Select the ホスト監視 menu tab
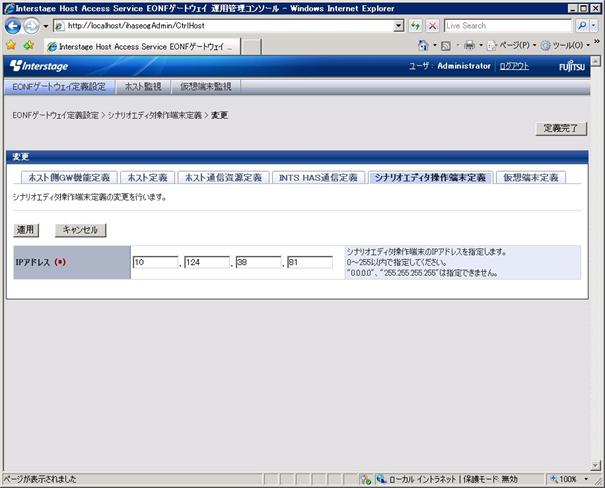Screen dimensions: 605x488 [x=143, y=87]
